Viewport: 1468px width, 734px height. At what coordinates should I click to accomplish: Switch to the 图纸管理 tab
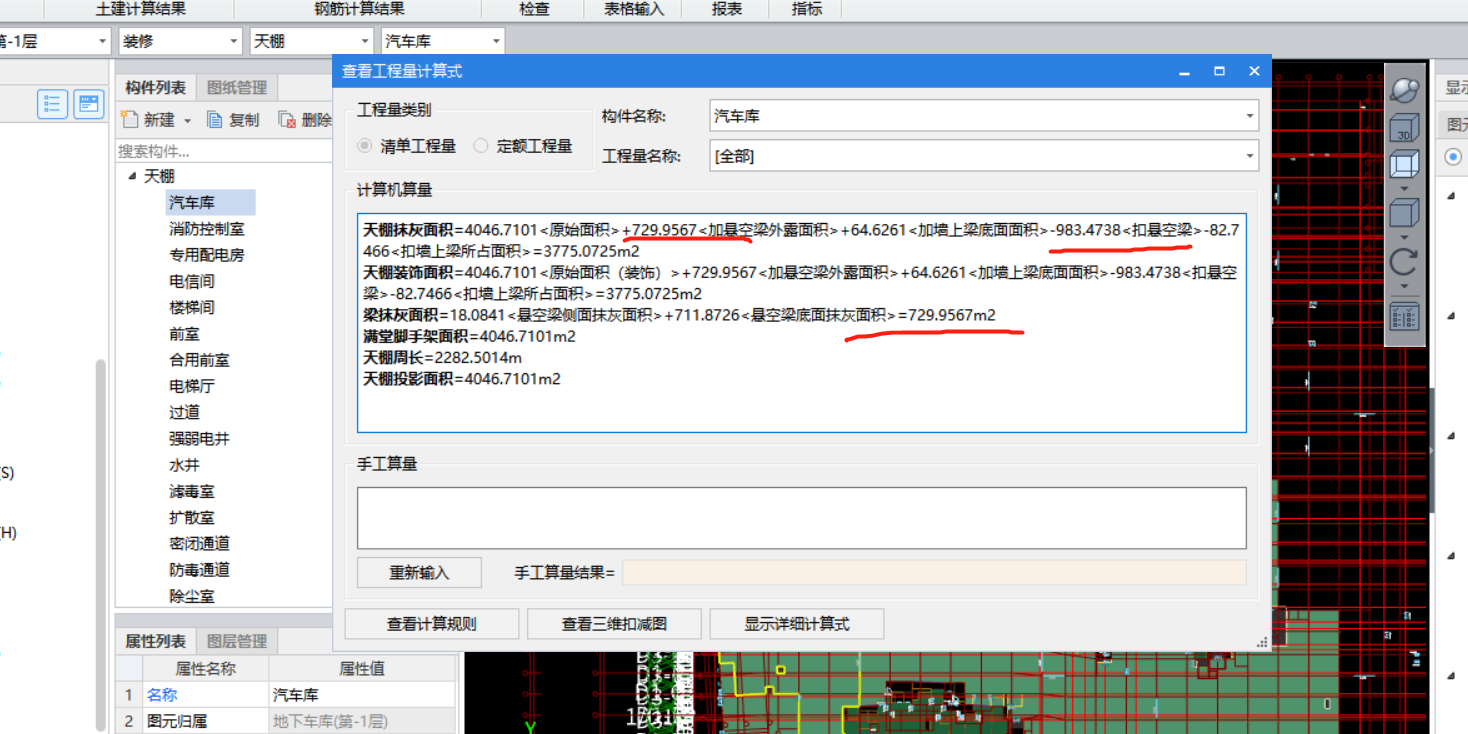pyautogui.click(x=236, y=88)
